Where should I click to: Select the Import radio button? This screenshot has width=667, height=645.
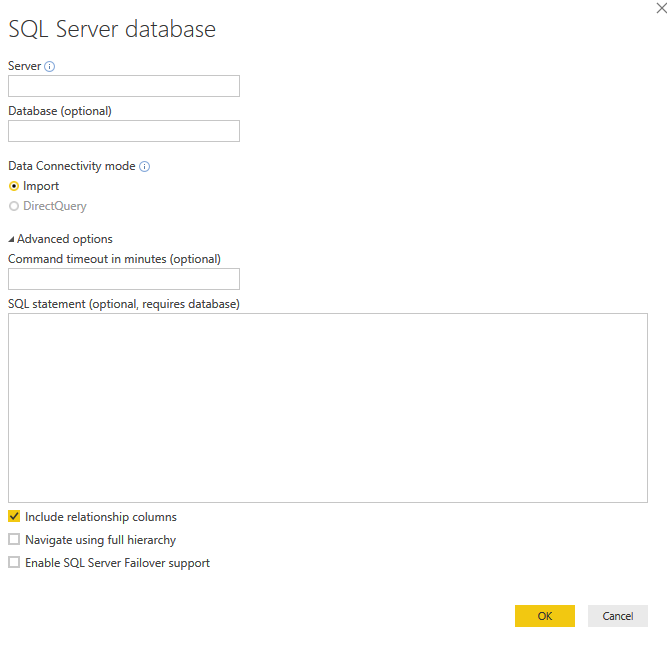click(x=14, y=186)
